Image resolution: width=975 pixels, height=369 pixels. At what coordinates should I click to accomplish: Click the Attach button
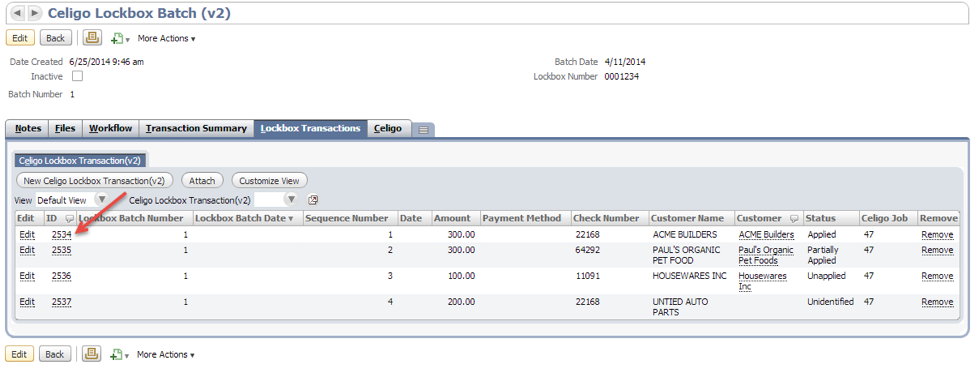202,180
